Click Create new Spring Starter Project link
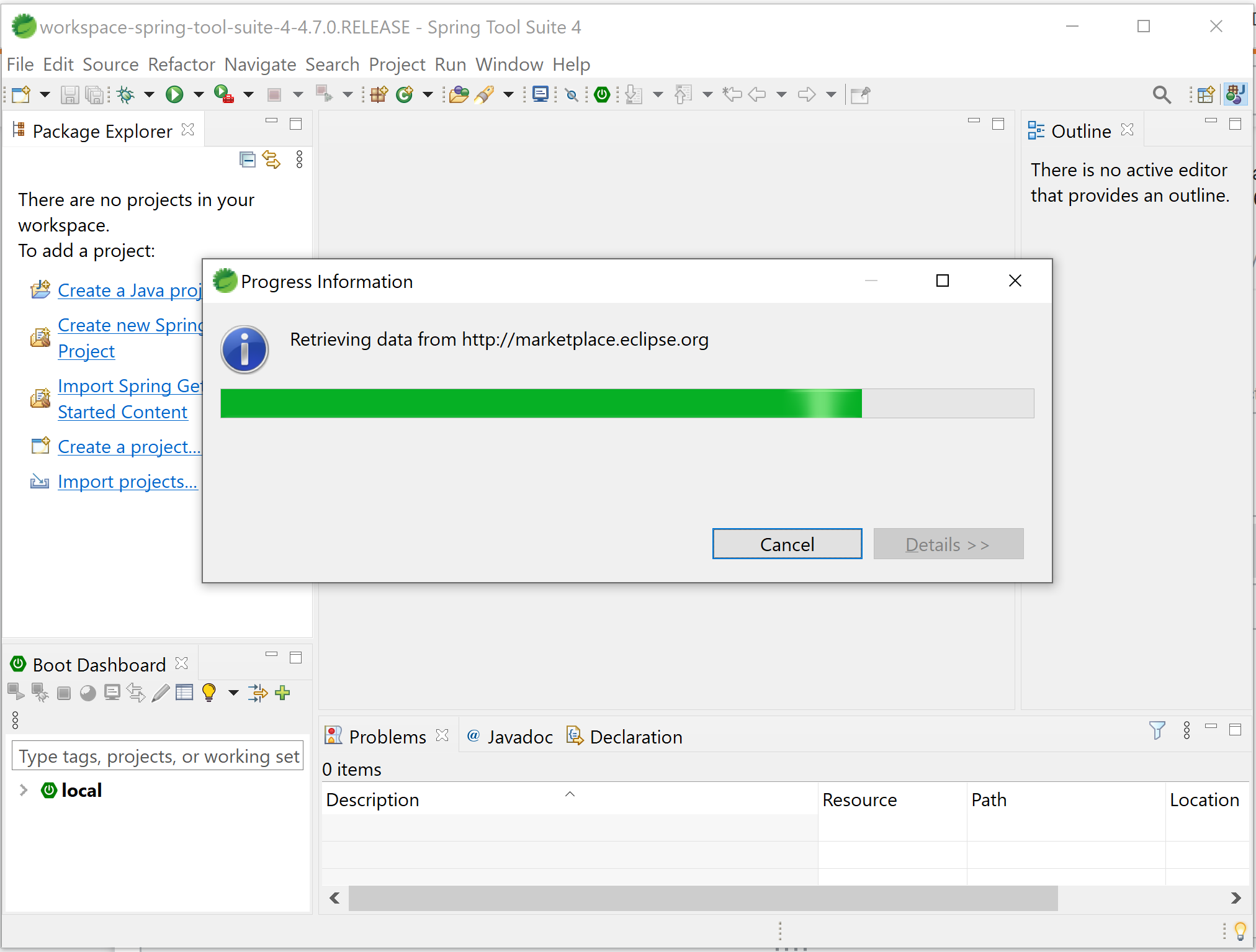Screen dimensions: 1256x952 tap(130, 338)
